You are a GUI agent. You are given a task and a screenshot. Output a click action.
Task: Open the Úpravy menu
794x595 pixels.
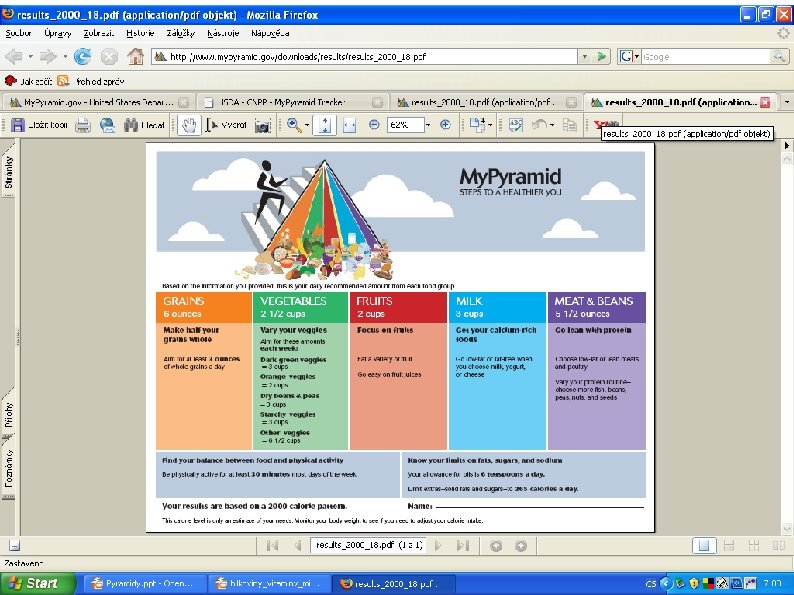[x=57, y=33]
